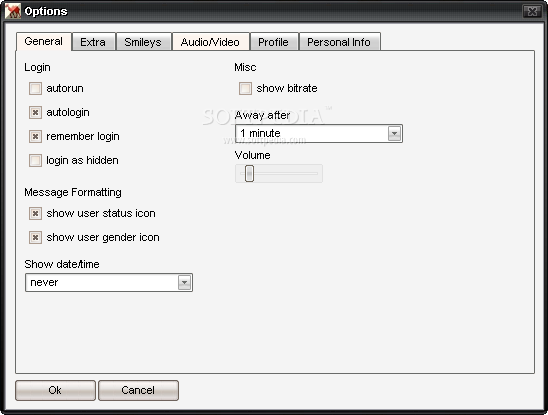The height and width of the screenshot is (415, 548).
Task: Toggle show user gender icon
Action: click(35, 237)
